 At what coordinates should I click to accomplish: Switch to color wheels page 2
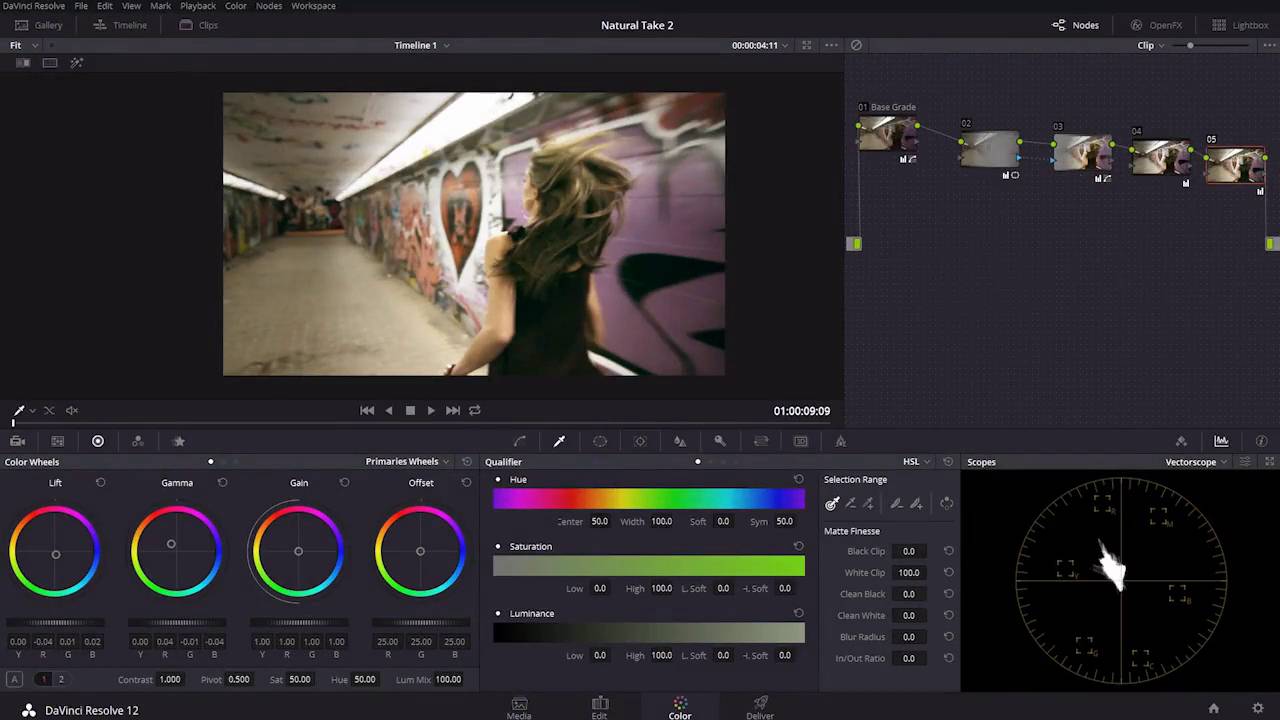tap(61, 680)
